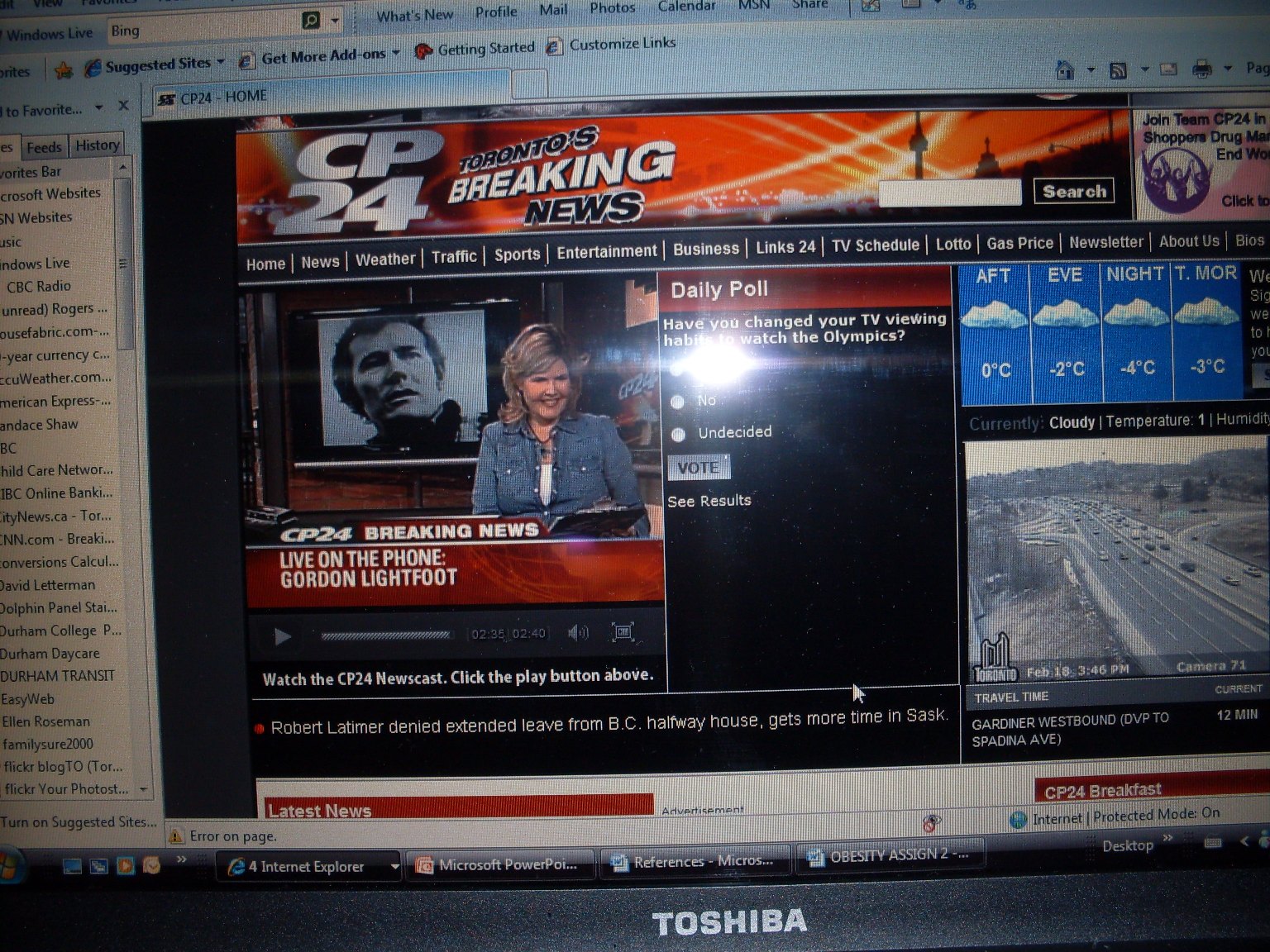Click the browser Home icon
The height and width of the screenshot is (952, 1270).
coord(1066,71)
